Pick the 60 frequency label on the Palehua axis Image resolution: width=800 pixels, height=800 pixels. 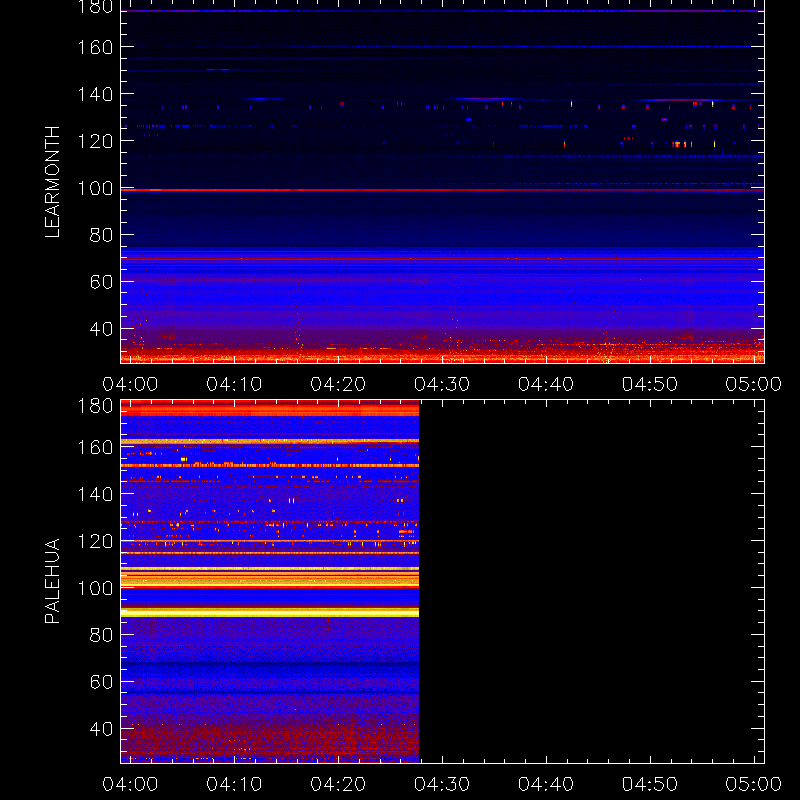[101, 682]
